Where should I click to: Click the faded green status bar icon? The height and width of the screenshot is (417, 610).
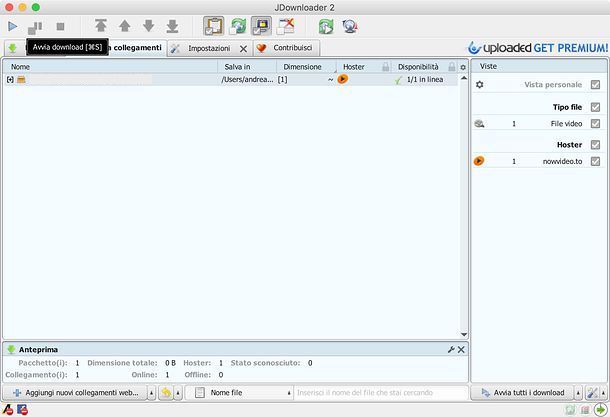[x=570, y=410]
